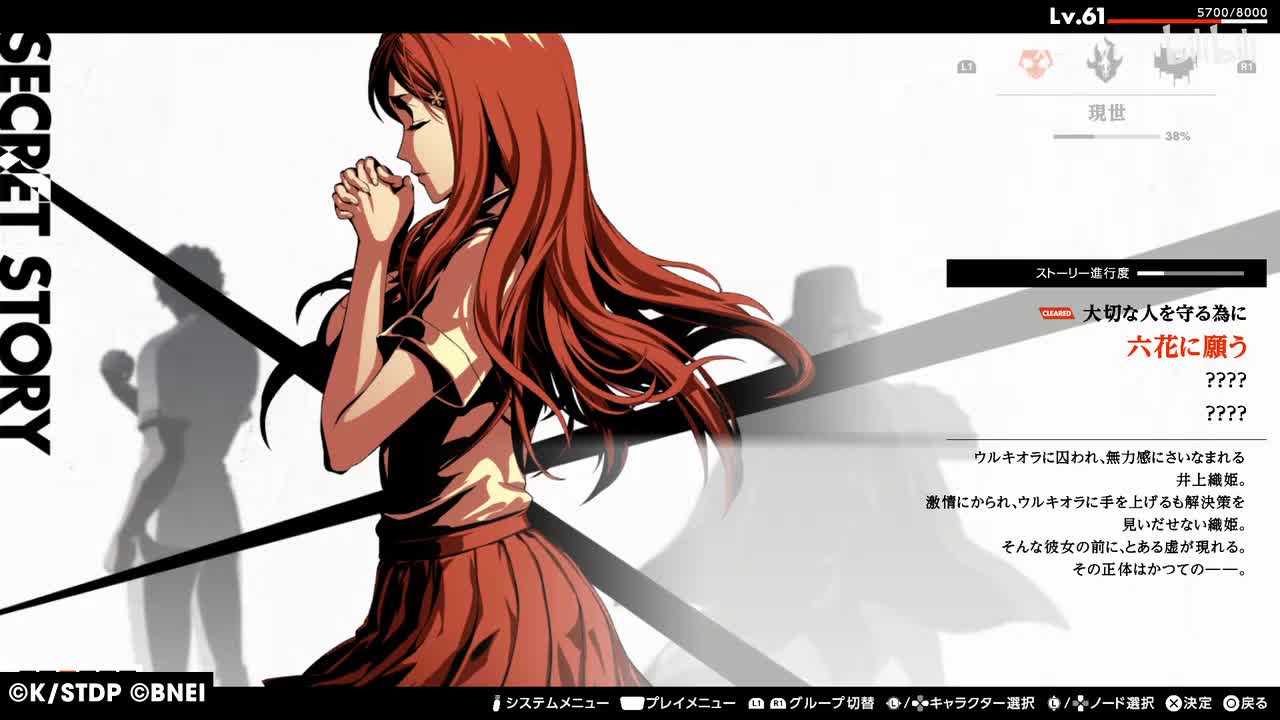Click the CLEARED badge icon

(x=1056, y=314)
